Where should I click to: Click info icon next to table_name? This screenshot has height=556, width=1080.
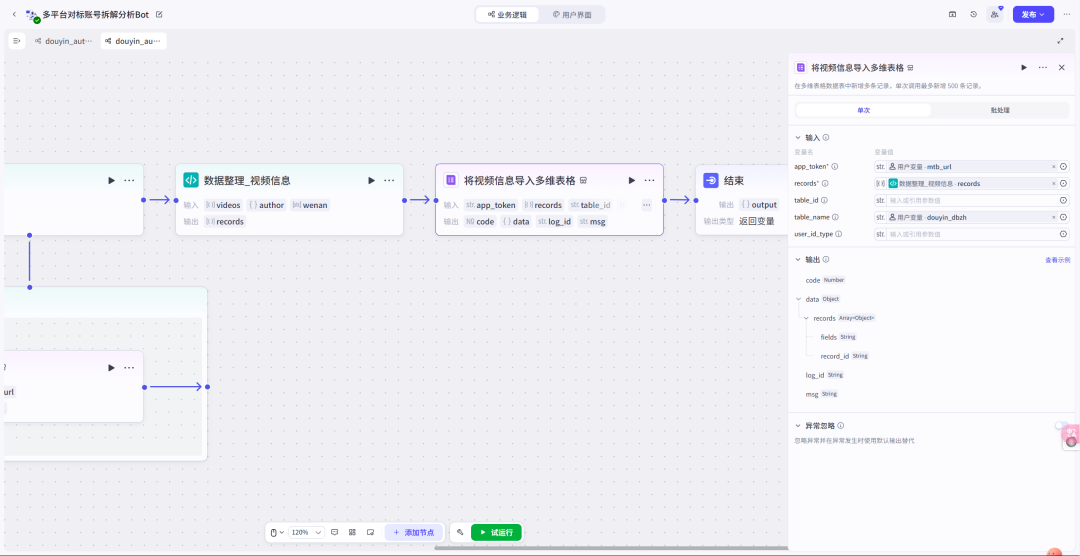tap(835, 217)
